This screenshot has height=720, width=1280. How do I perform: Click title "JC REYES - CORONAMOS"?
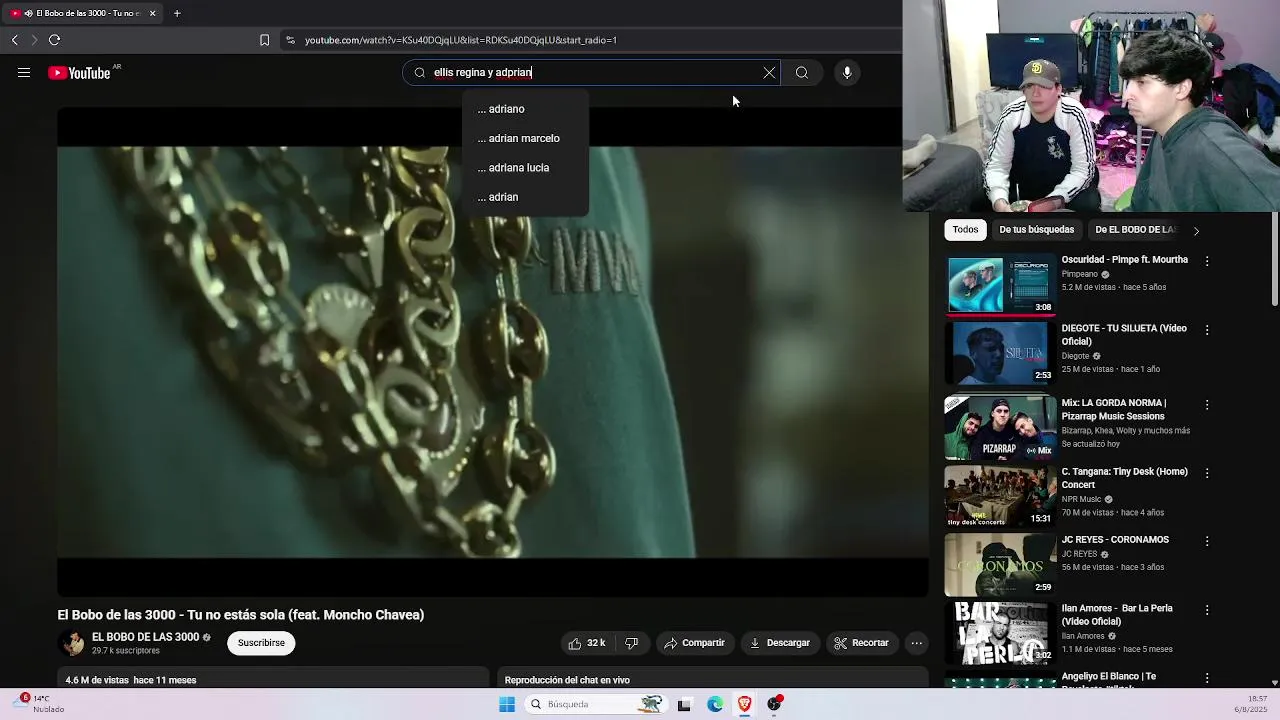[1115, 540]
